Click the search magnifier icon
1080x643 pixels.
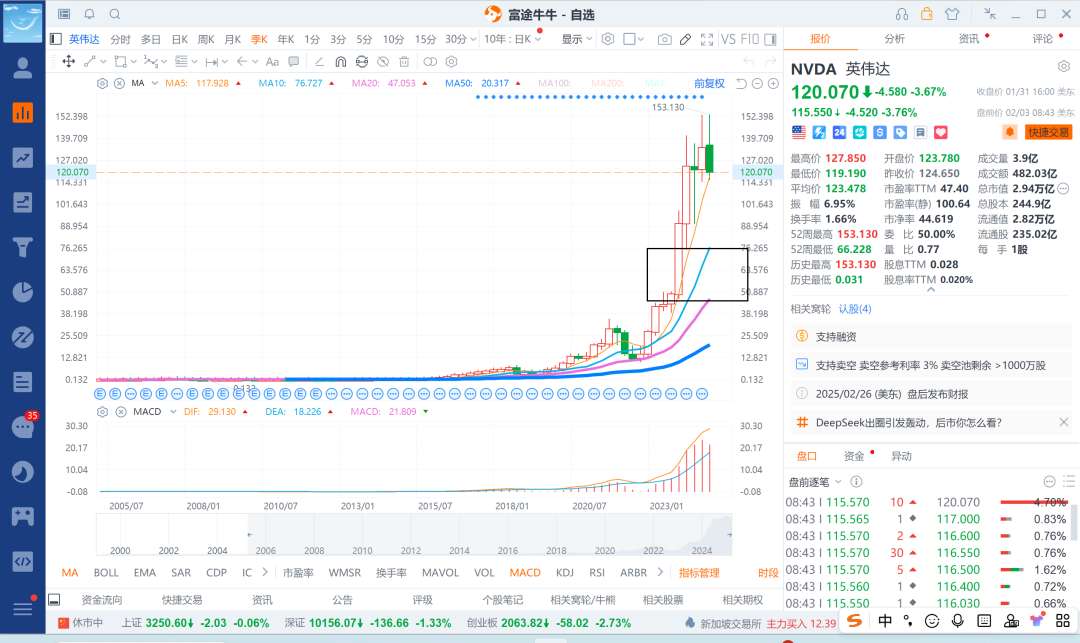click(115, 14)
